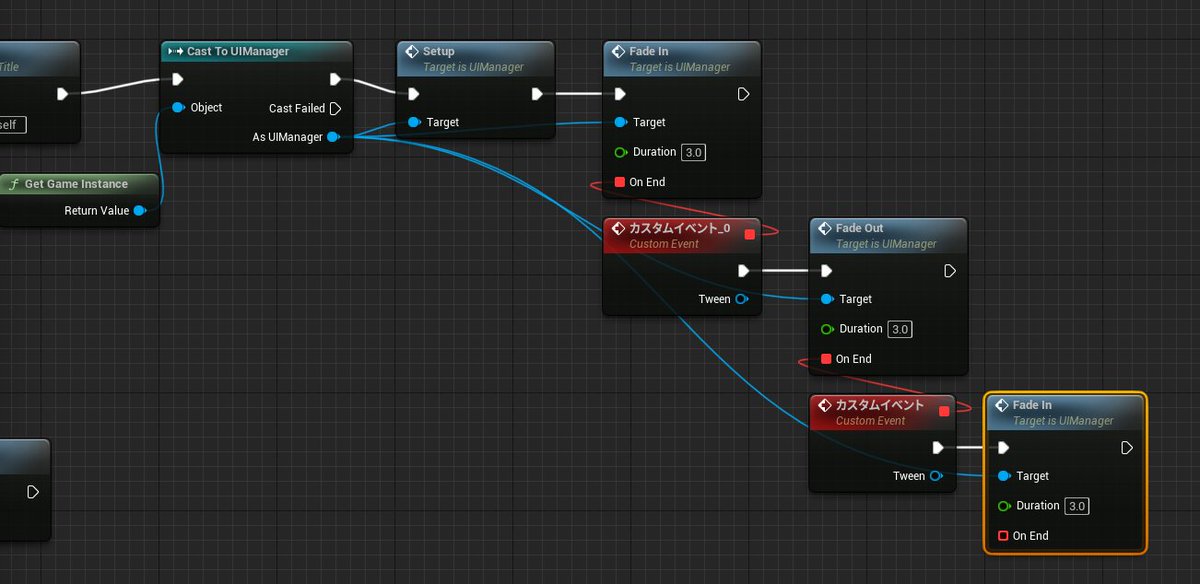The image size is (1200, 584).
Task: Click the On End pin of first Fade In
Action: 620,182
